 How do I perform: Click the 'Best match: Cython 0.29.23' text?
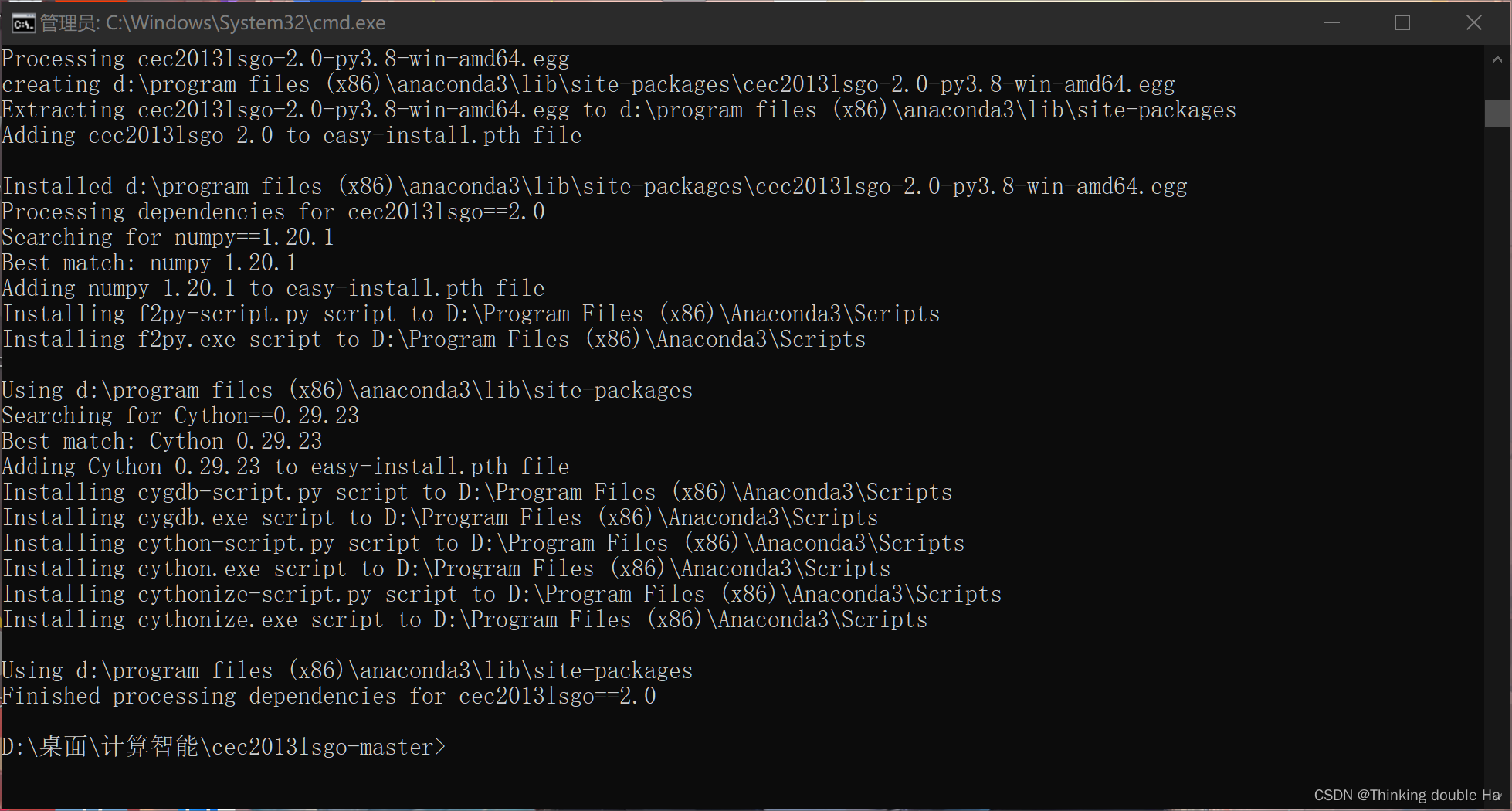click(161, 441)
